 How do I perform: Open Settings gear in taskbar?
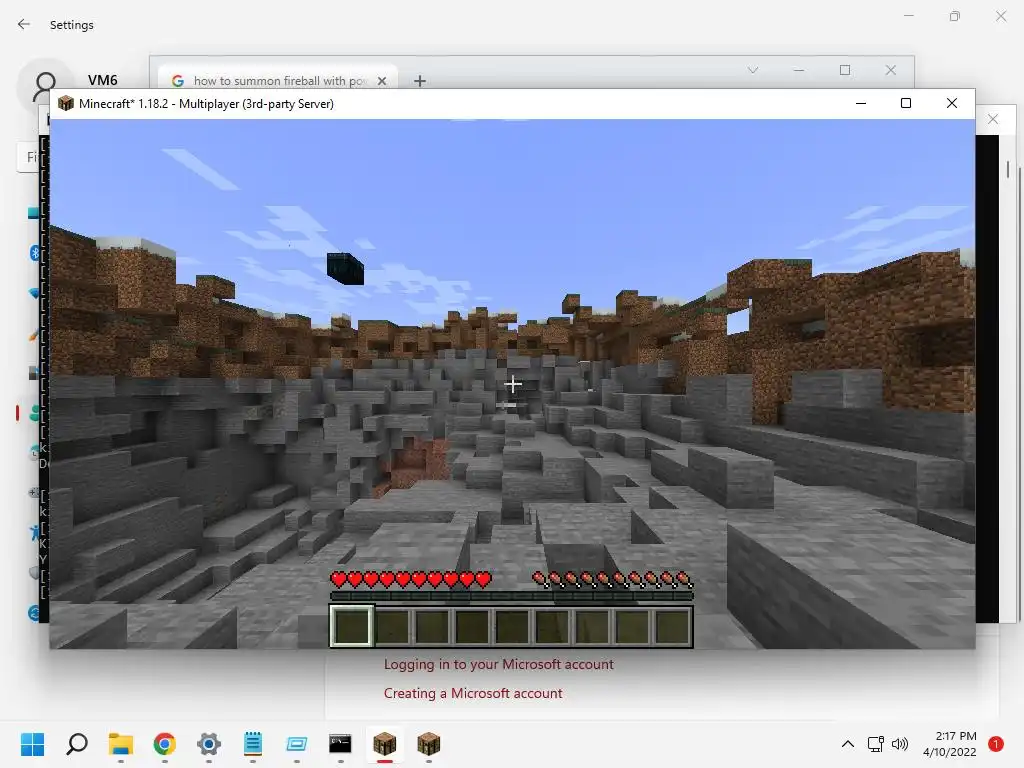click(x=209, y=744)
